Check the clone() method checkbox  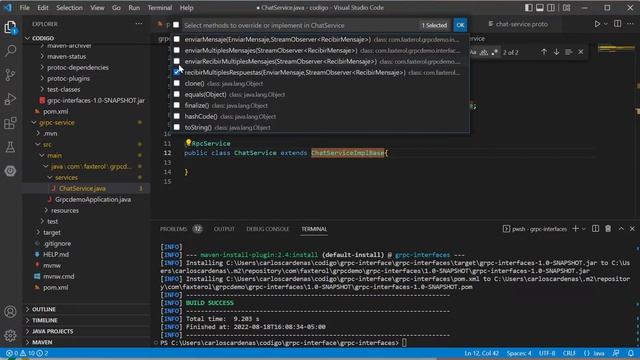pyautogui.click(x=177, y=83)
